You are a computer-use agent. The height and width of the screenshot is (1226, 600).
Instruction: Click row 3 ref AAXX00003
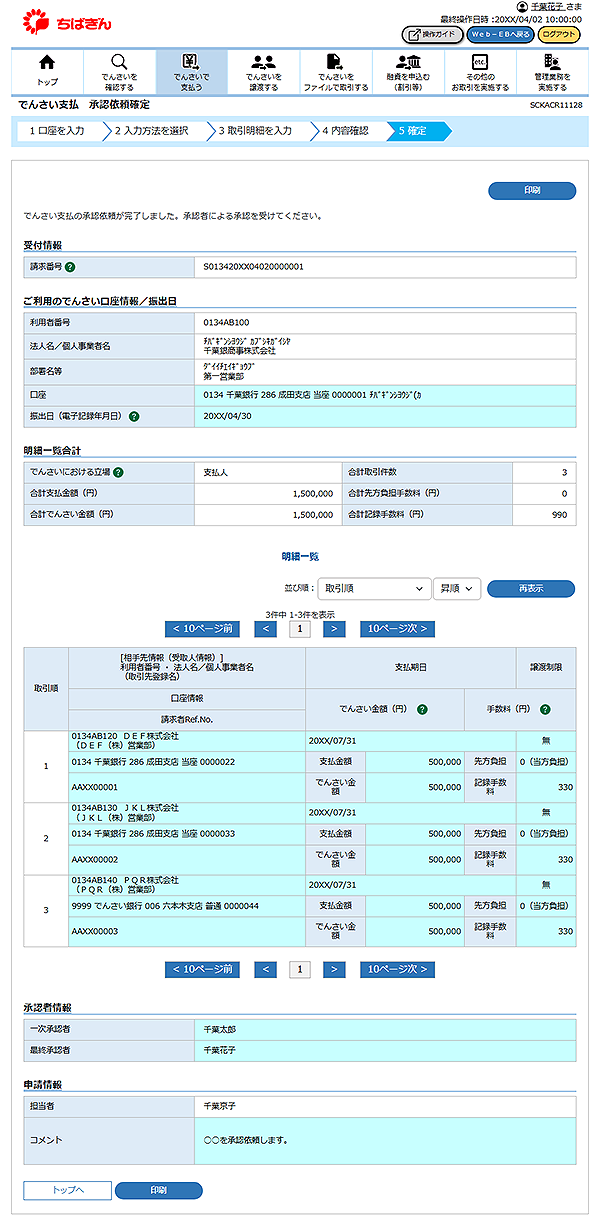click(x=96, y=931)
